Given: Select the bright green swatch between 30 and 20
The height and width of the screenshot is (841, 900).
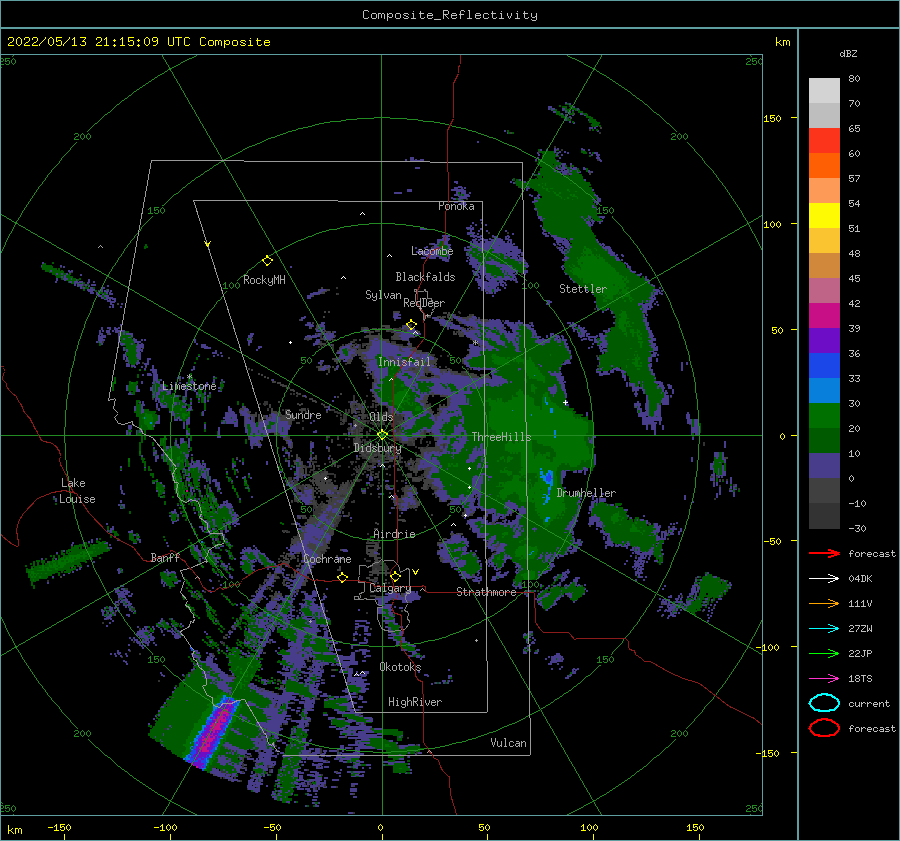Looking at the screenshot, I should (x=824, y=415).
